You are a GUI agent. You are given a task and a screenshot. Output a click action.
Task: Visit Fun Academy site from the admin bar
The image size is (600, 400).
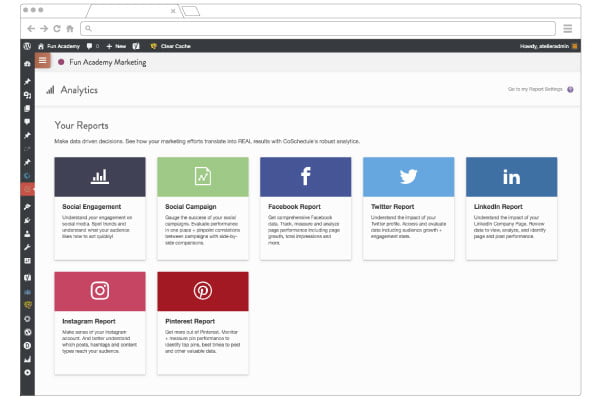point(59,46)
